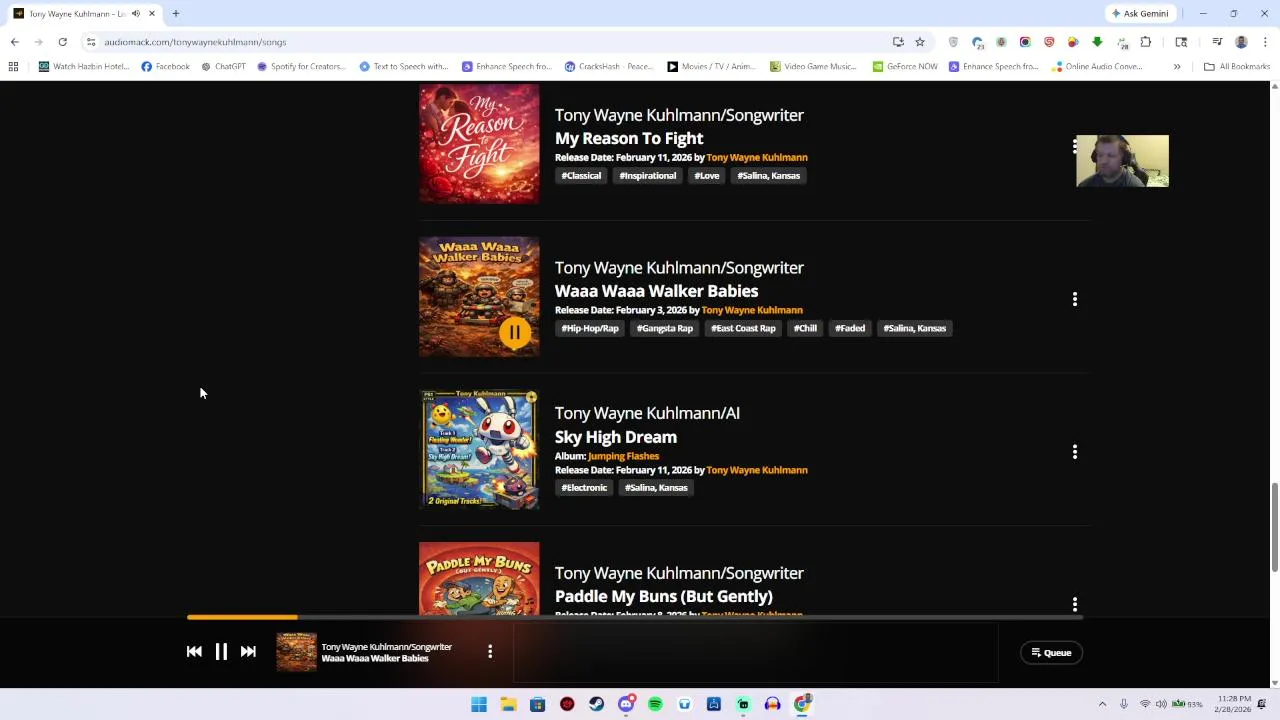Open Paddle My Buns cover art

pos(479,579)
